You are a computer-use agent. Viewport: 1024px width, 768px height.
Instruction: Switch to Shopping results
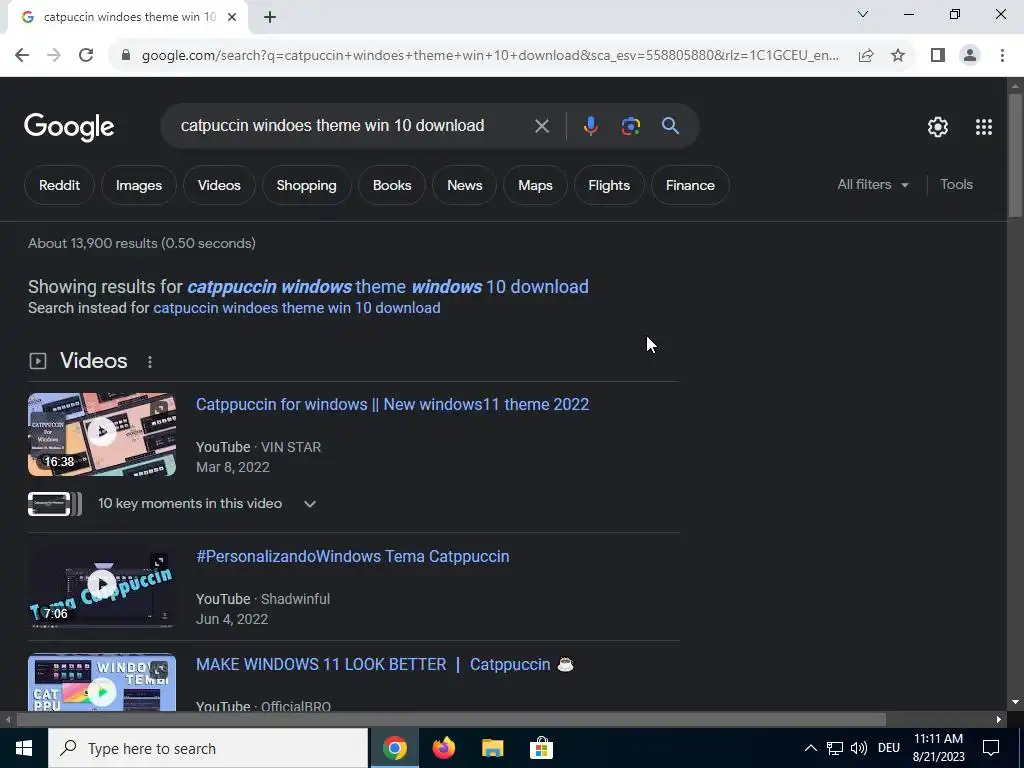coord(306,185)
